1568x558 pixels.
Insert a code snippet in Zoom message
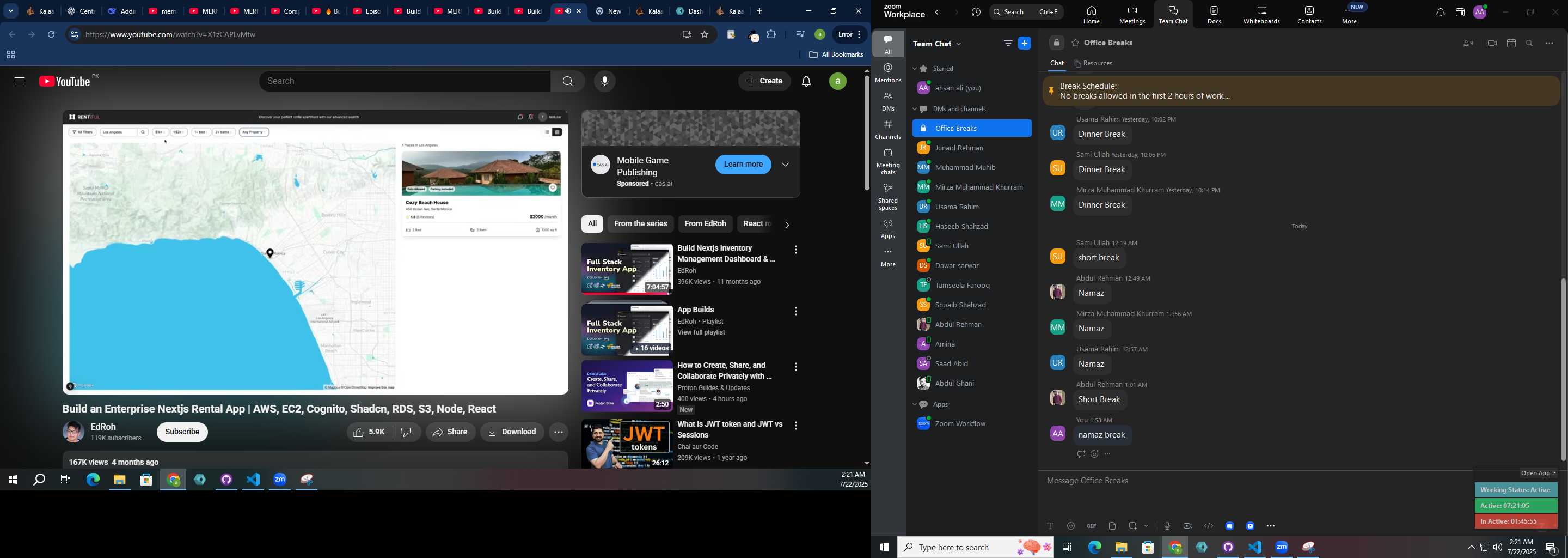pyautogui.click(x=1209, y=526)
